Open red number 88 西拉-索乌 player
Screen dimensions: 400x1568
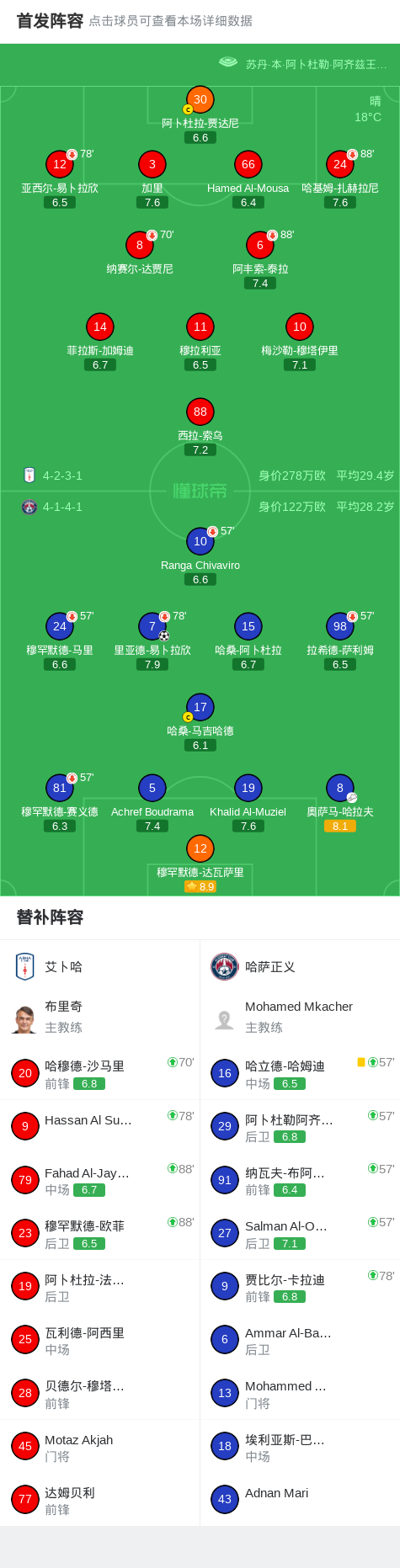[x=200, y=412]
